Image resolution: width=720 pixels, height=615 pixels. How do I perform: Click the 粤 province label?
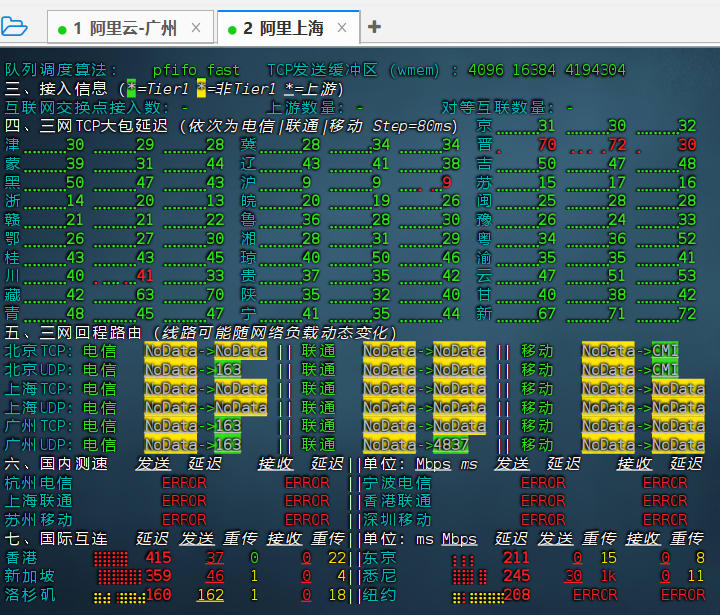tap(484, 238)
